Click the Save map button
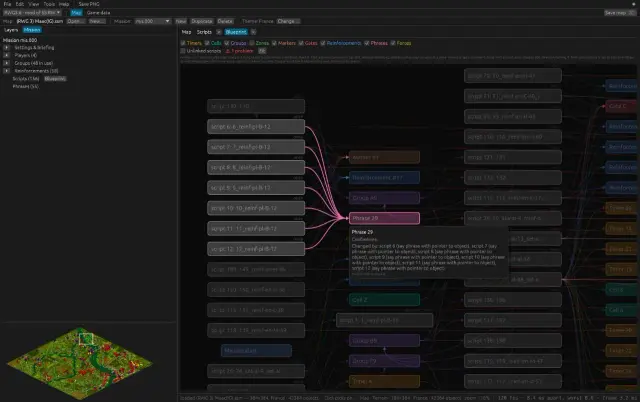Viewport: 640px width, 402px height. click(x=620, y=13)
